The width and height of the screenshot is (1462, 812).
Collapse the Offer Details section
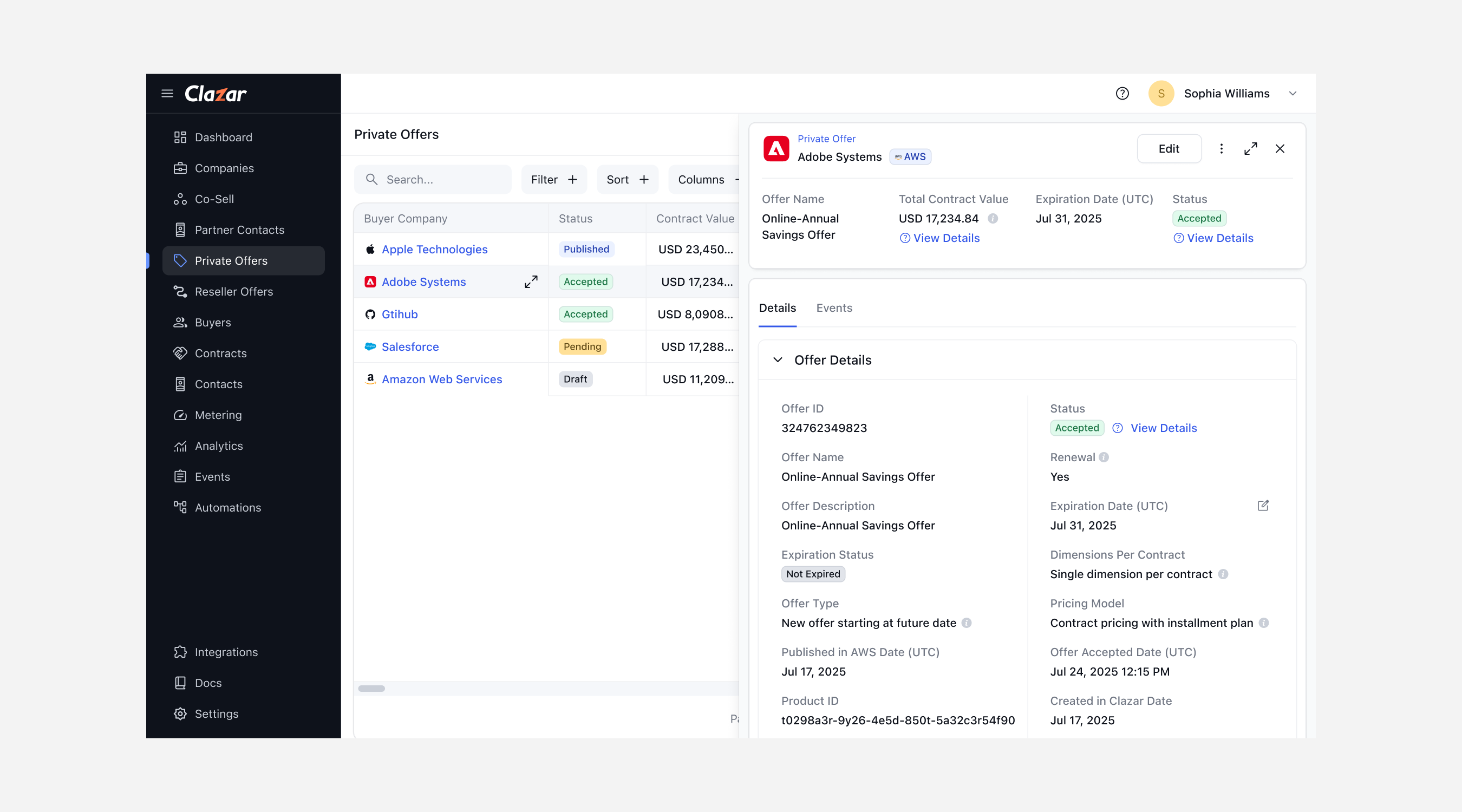click(x=778, y=360)
